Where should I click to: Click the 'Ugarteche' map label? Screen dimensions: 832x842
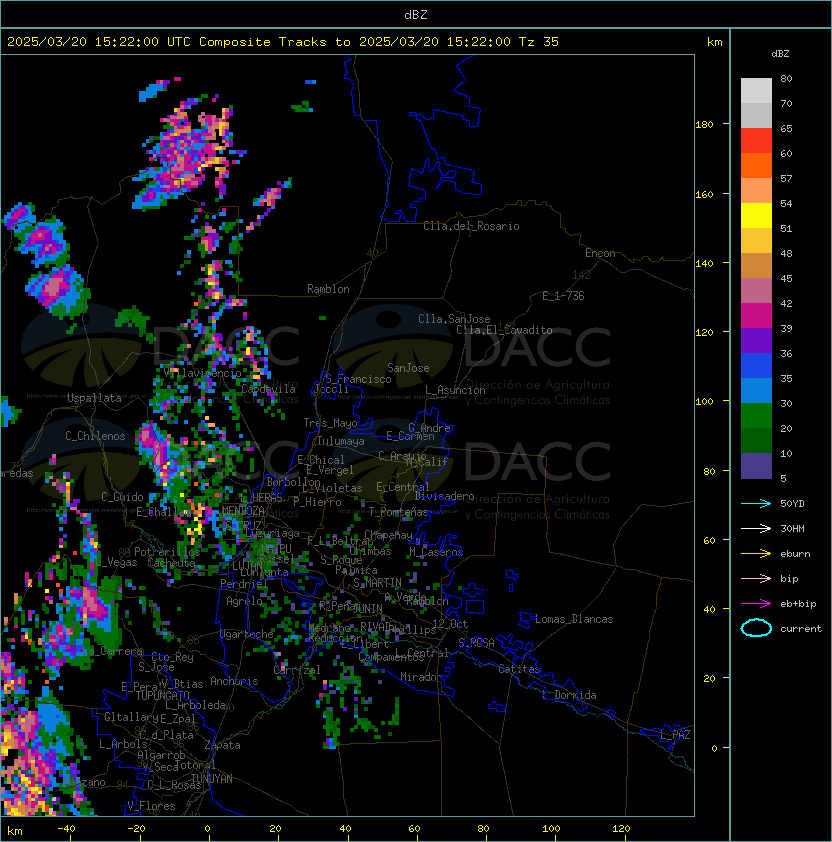pos(247,634)
